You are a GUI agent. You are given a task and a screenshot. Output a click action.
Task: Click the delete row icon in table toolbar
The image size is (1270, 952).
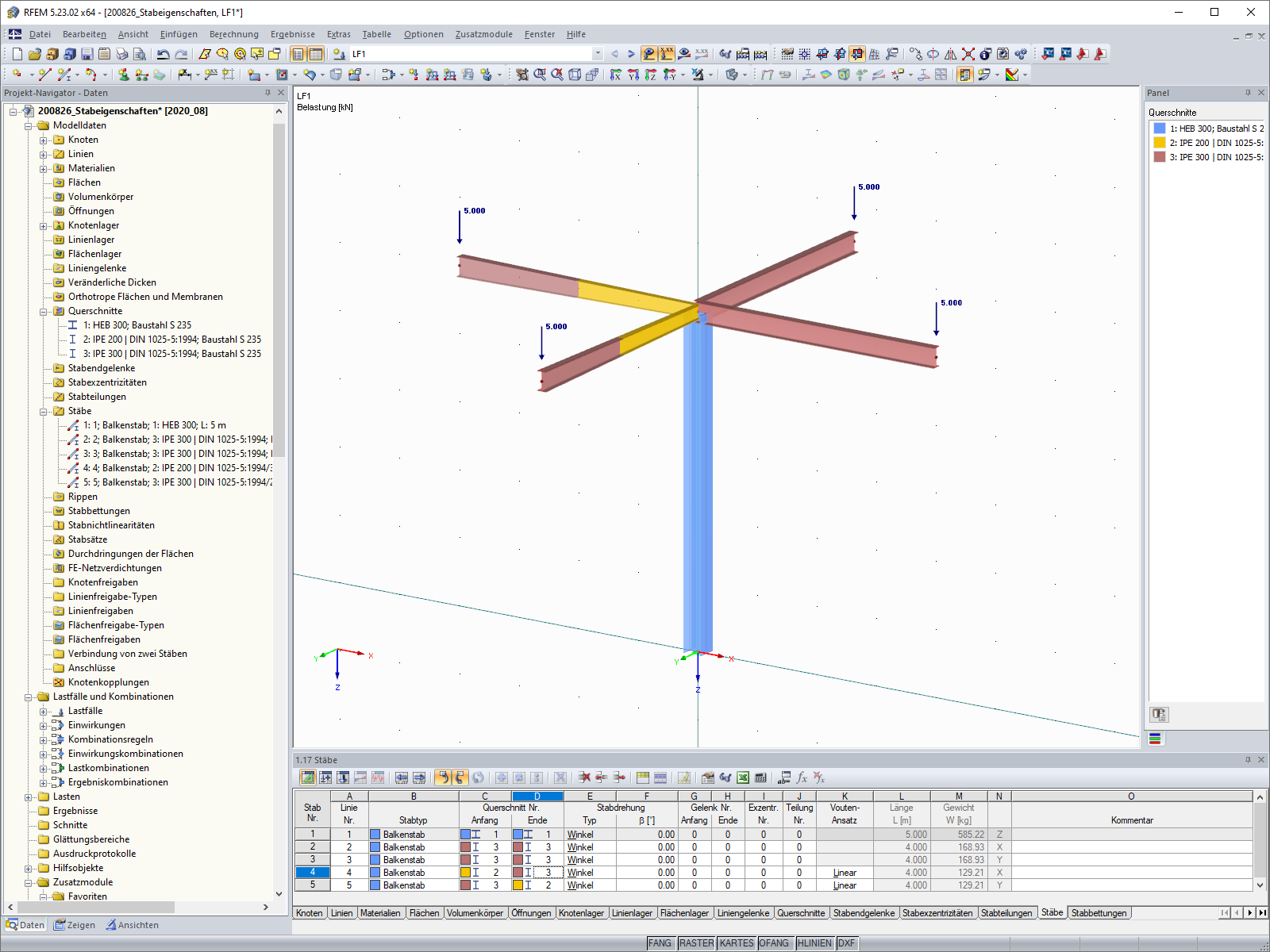(584, 777)
